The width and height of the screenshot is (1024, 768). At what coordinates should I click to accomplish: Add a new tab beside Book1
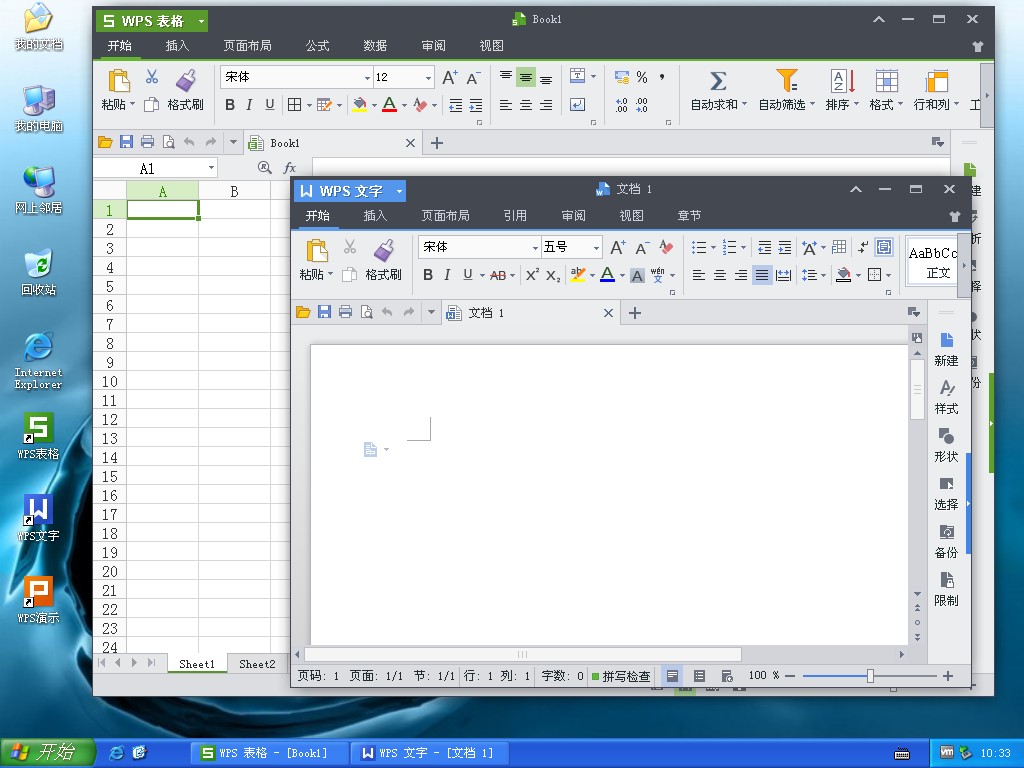pyautogui.click(x=437, y=143)
